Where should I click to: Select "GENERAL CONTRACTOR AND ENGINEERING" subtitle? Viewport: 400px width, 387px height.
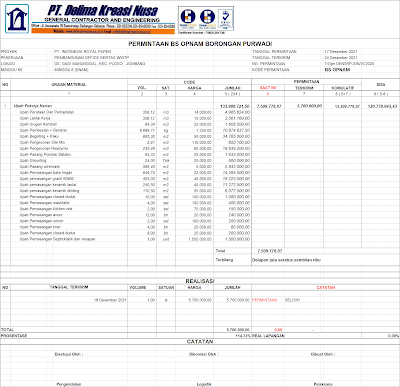coord(102,20)
